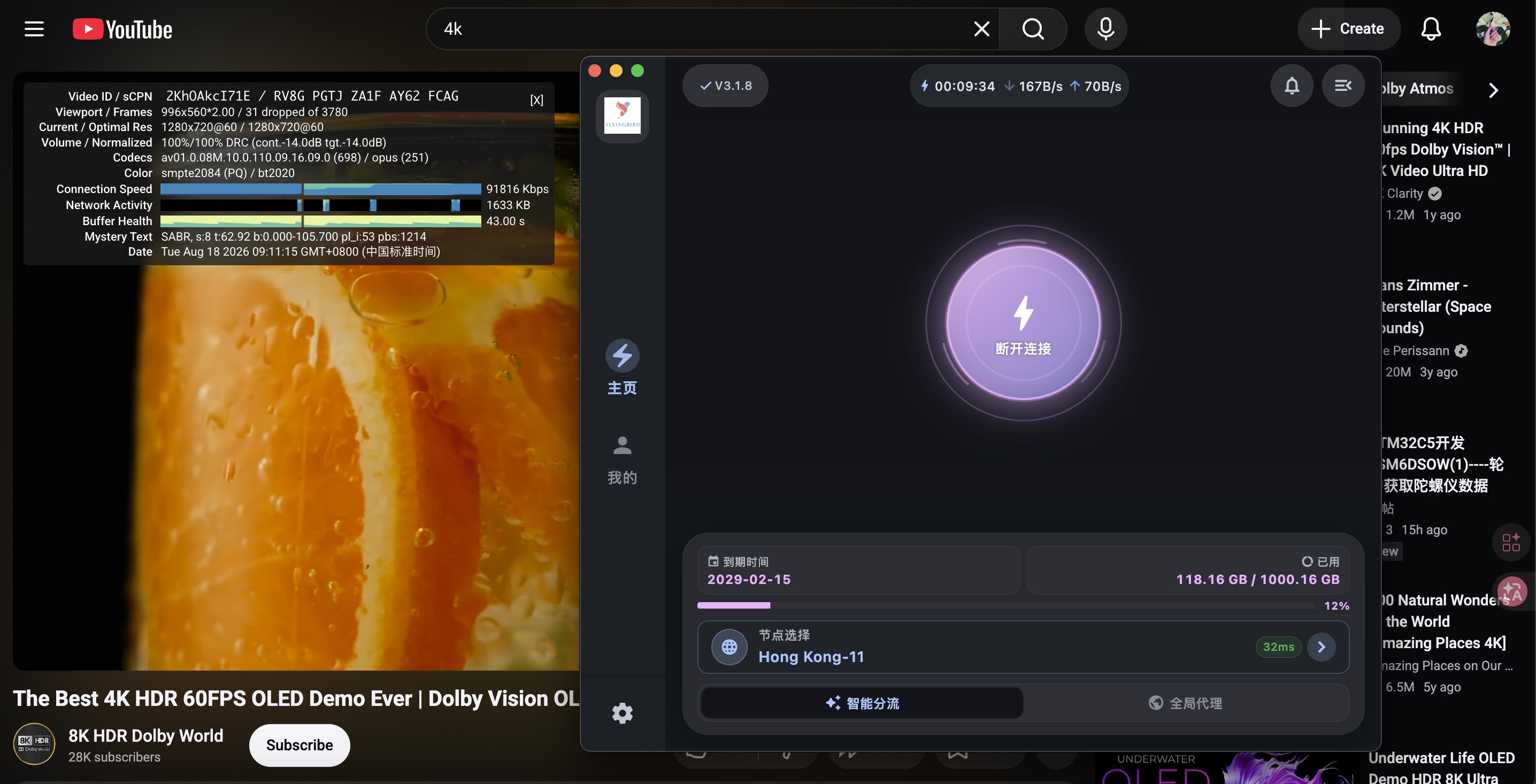Click the connection timer and speed status pill

1019,86
